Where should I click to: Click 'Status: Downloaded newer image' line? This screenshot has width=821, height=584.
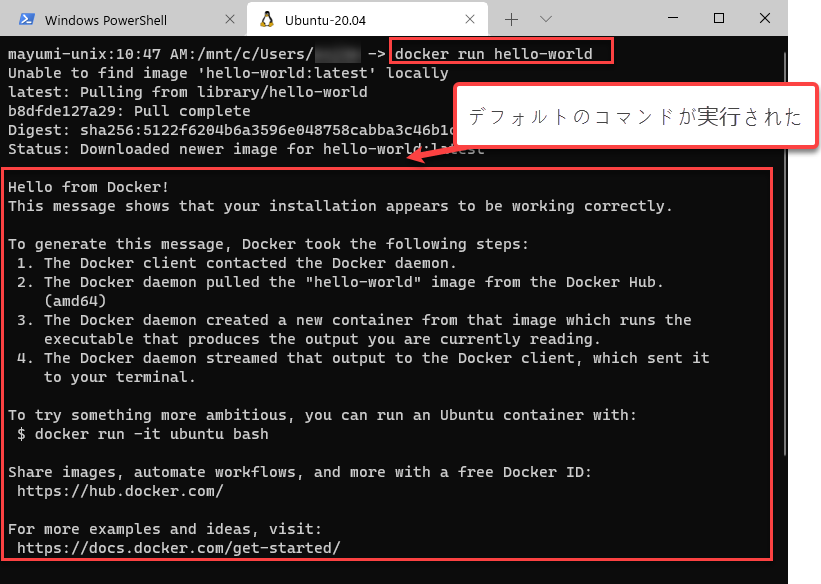[246, 149]
